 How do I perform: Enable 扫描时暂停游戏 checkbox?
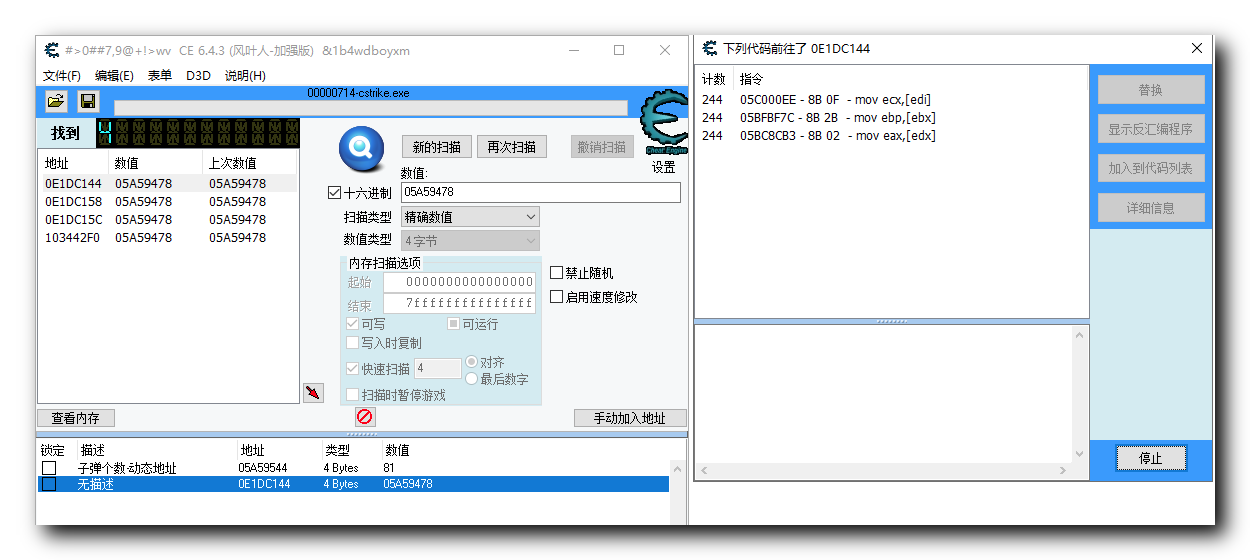352,395
